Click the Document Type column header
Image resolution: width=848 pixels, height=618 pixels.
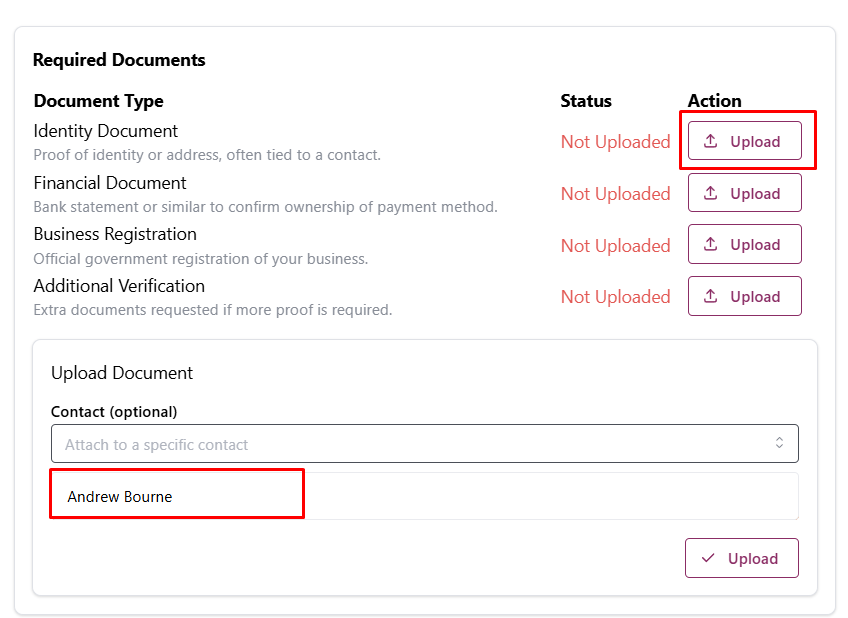tap(98, 101)
